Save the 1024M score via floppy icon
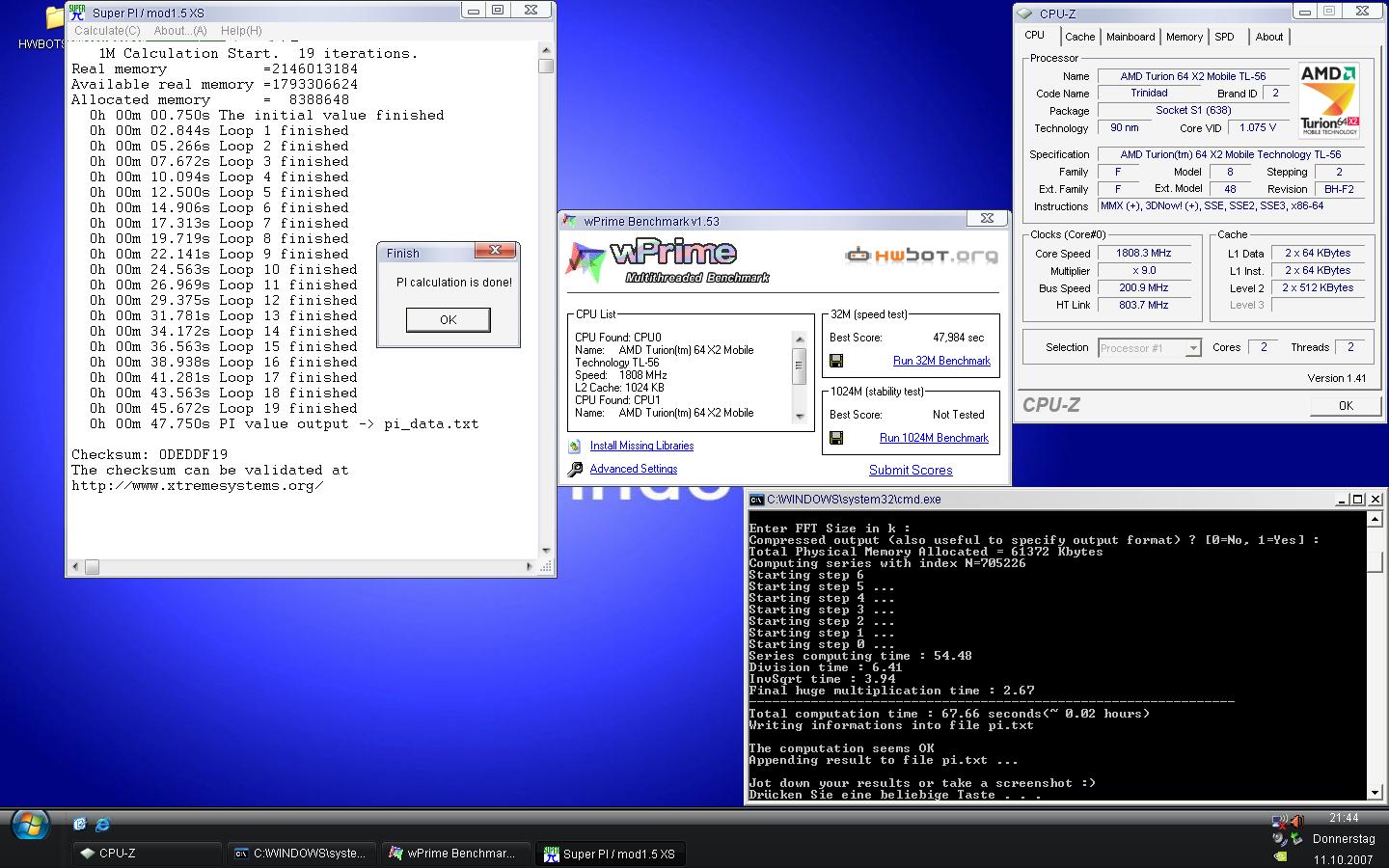 coord(836,438)
